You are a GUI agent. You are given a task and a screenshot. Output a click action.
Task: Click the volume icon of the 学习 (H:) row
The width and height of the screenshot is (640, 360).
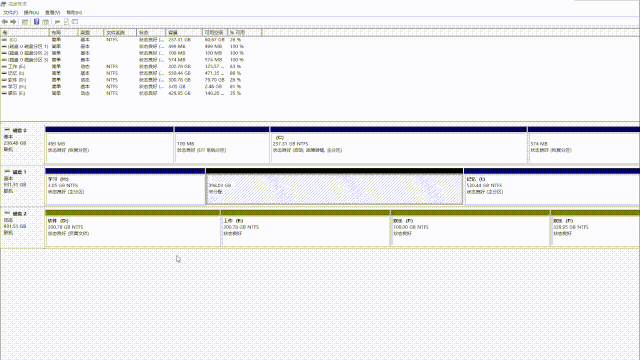tap(4, 87)
